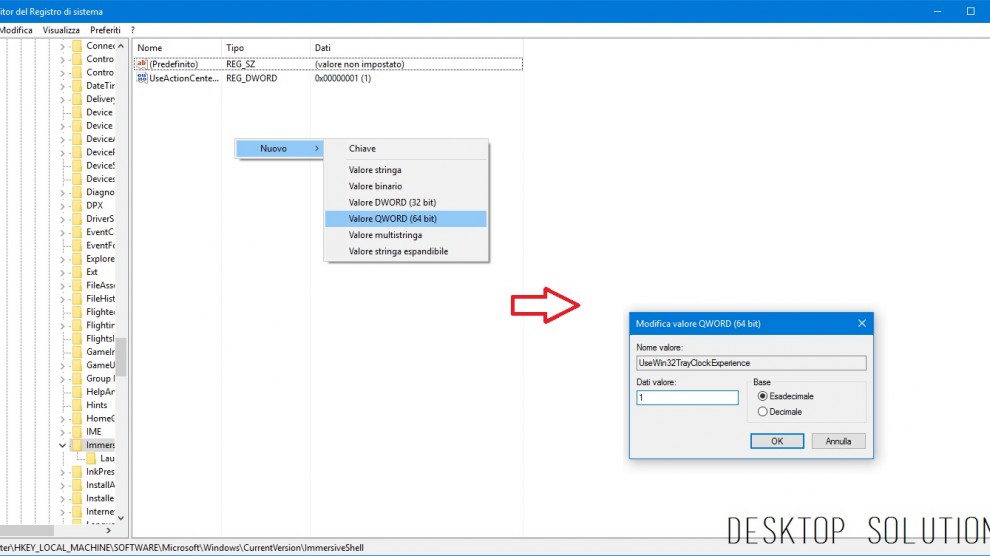
Task: Click the tree scrollbar down arrow
Action: (121, 518)
